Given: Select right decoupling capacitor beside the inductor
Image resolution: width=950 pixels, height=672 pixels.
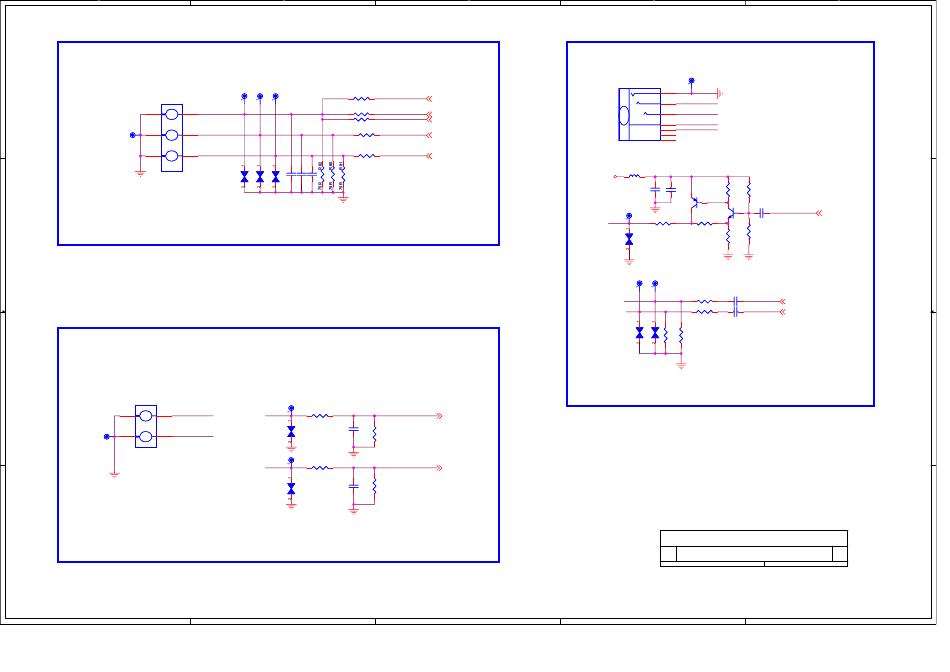Looking at the screenshot, I should (671, 190).
